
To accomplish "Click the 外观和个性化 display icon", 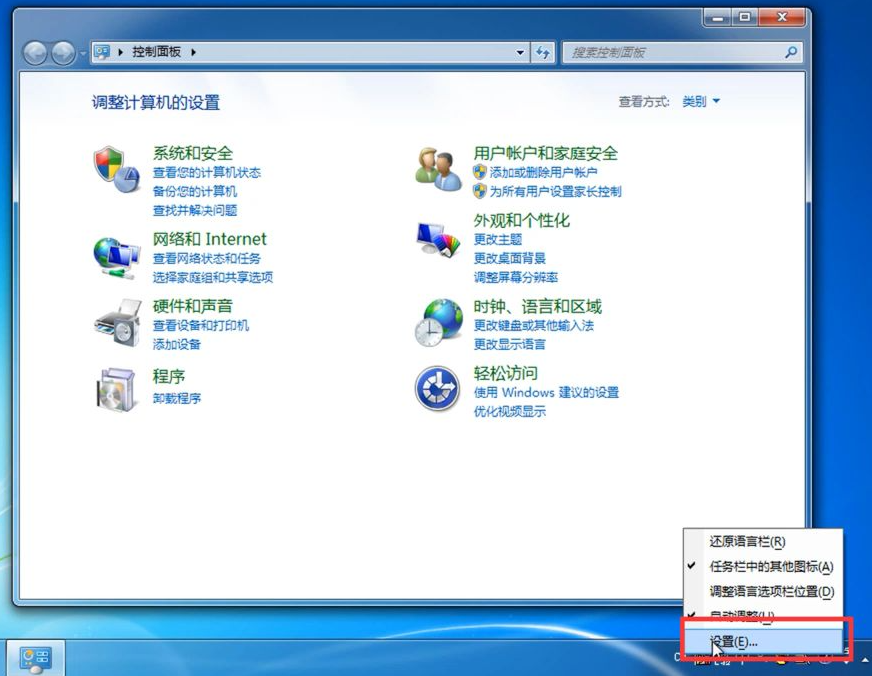I will tap(437, 240).
